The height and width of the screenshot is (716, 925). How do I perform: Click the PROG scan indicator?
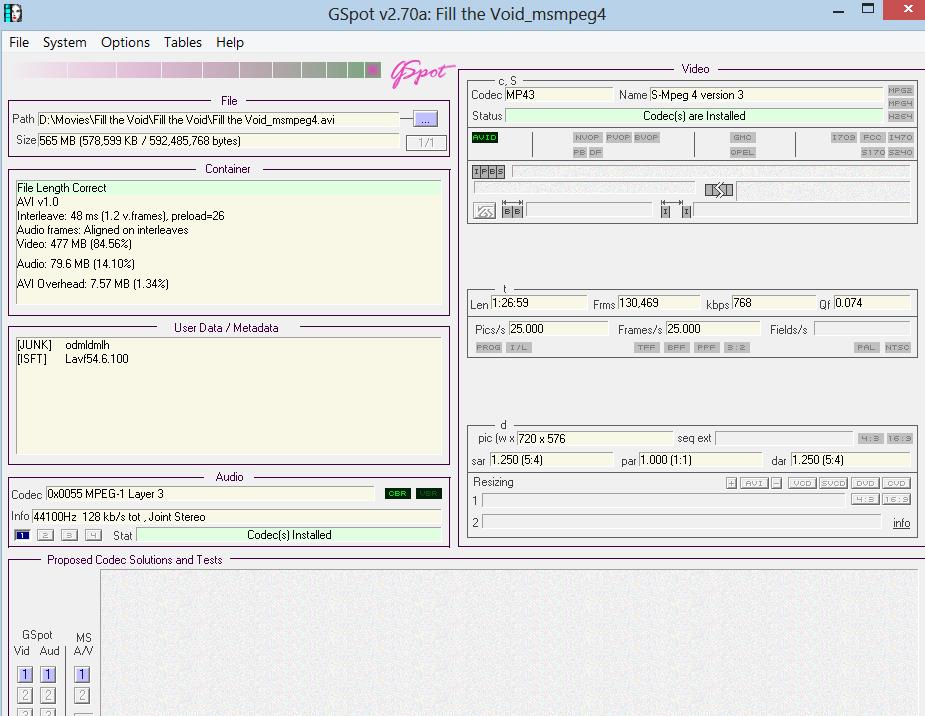coord(488,347)
